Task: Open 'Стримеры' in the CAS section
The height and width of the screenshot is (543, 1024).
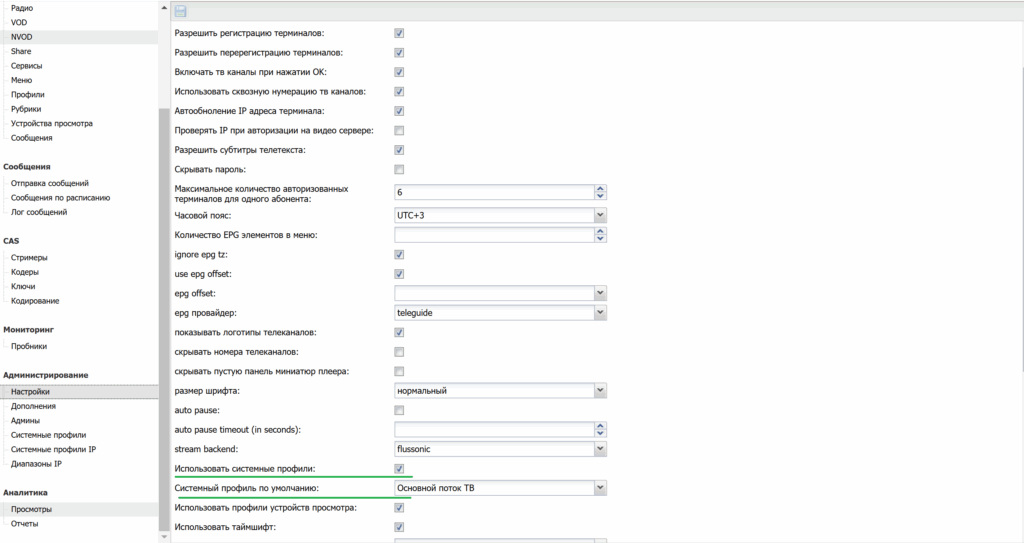Action: [x=29, y=258]
